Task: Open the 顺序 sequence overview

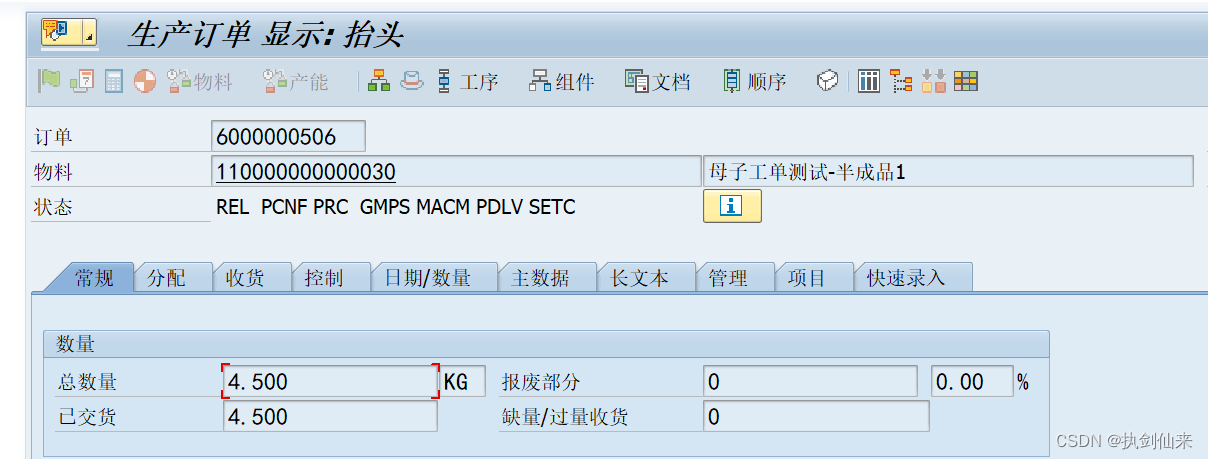Action: point(754,81)
